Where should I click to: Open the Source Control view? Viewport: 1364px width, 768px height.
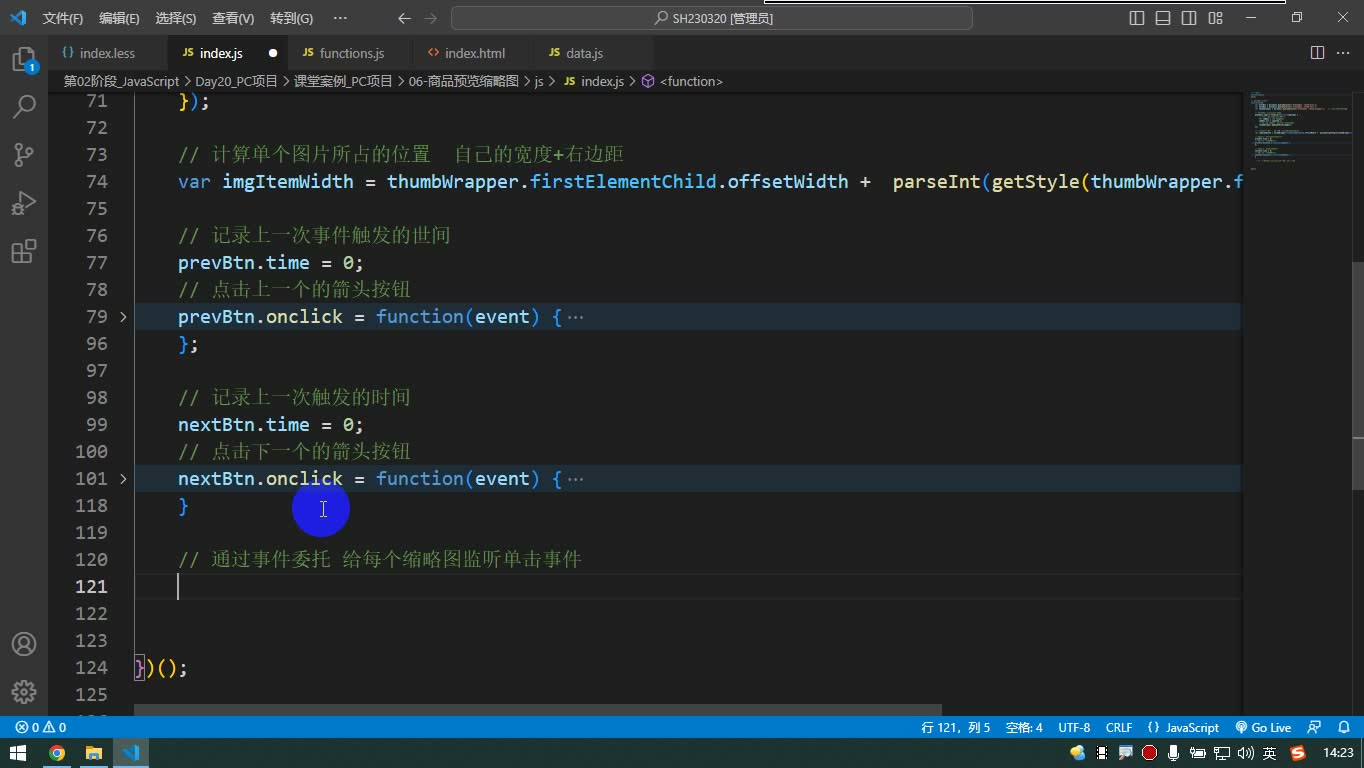[24, 155]
